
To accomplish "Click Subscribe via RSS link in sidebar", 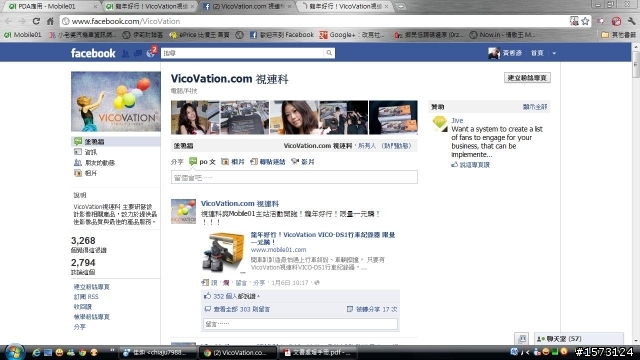I will click(x=86, y=297).
